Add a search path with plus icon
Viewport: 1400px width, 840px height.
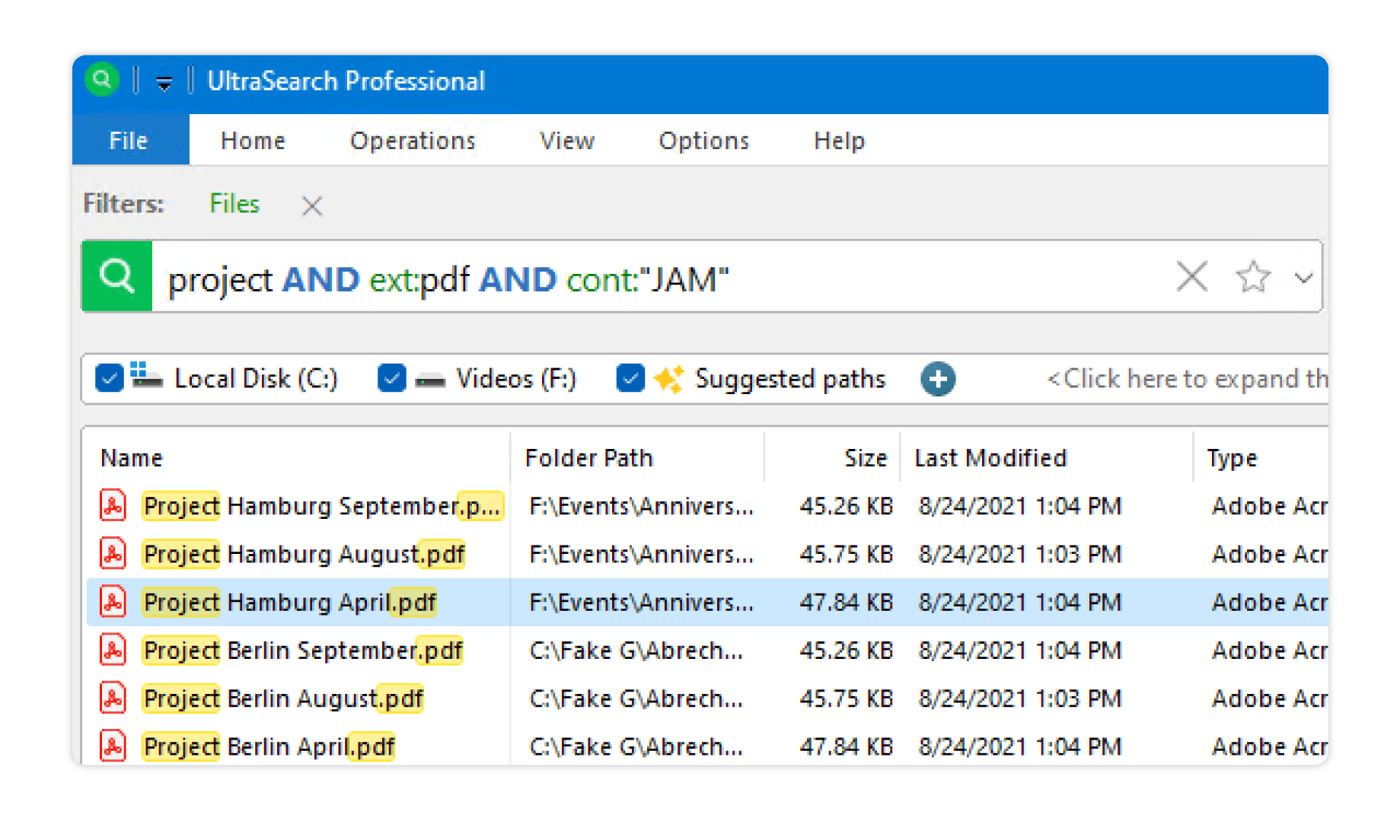point(938,379)
